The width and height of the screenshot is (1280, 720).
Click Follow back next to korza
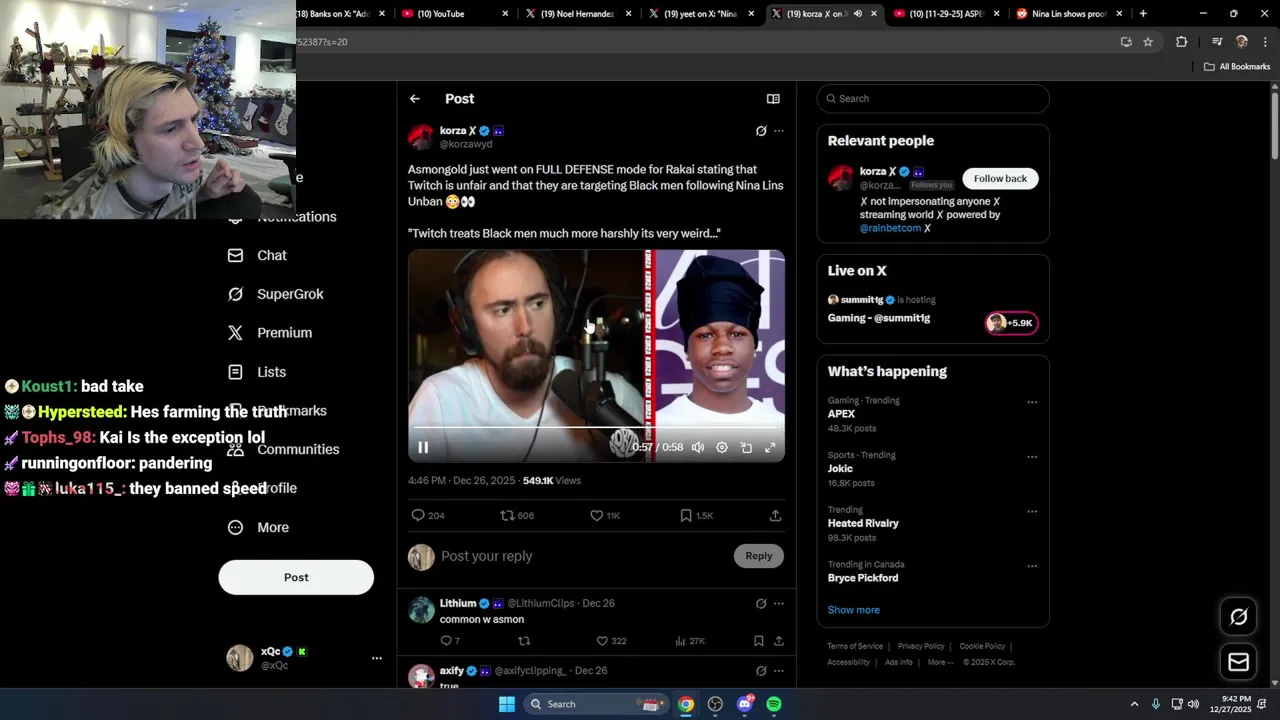(1000, 179)
